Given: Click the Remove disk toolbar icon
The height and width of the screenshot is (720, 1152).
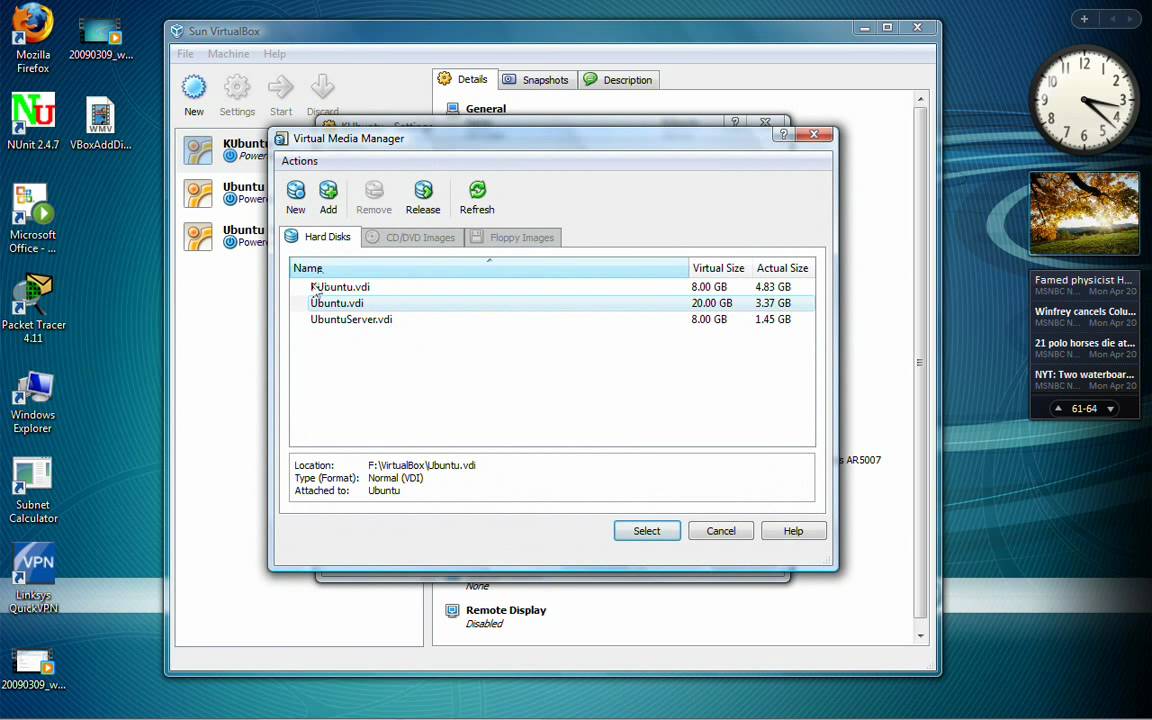Looking at the screenshot, I should point(374,191).
